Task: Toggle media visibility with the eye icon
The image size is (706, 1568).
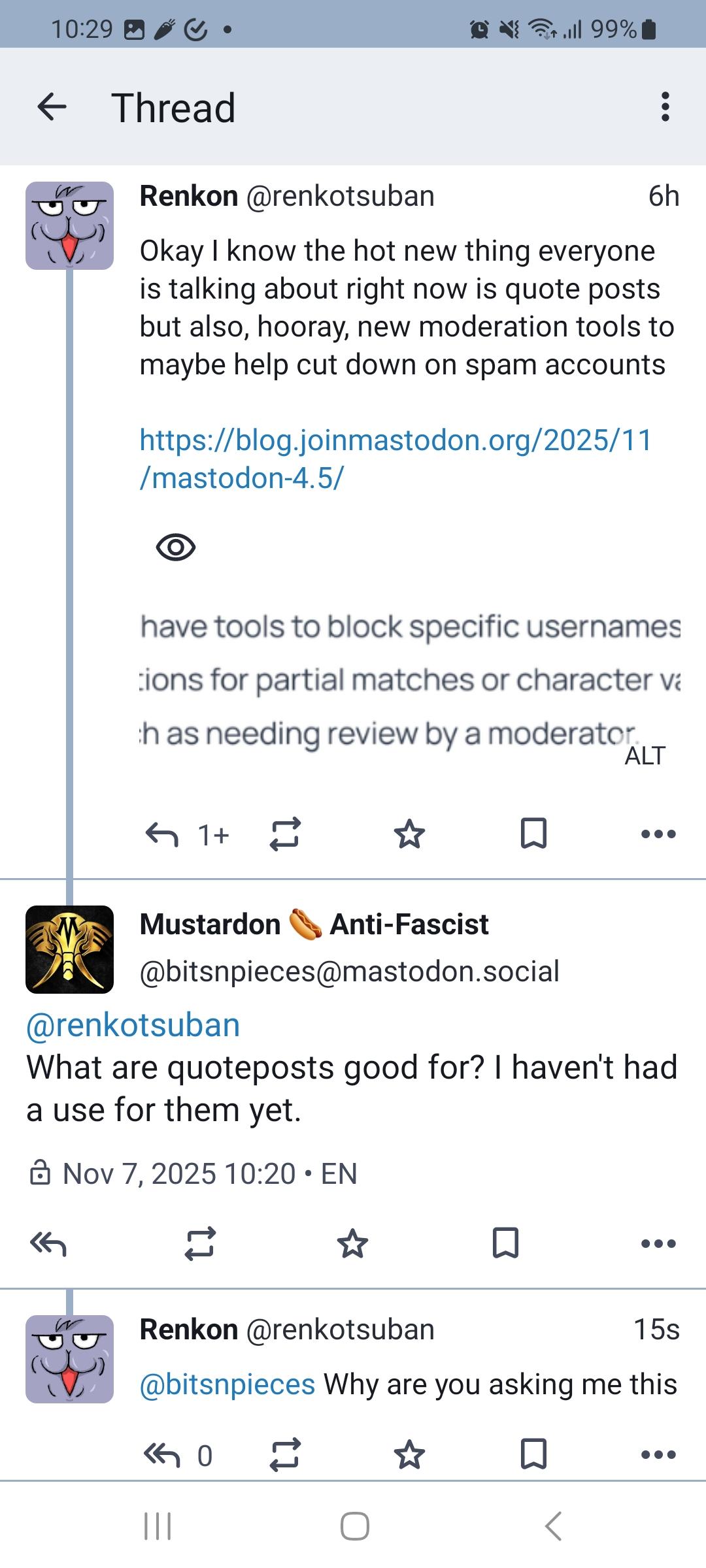Action: coord(176,547)
